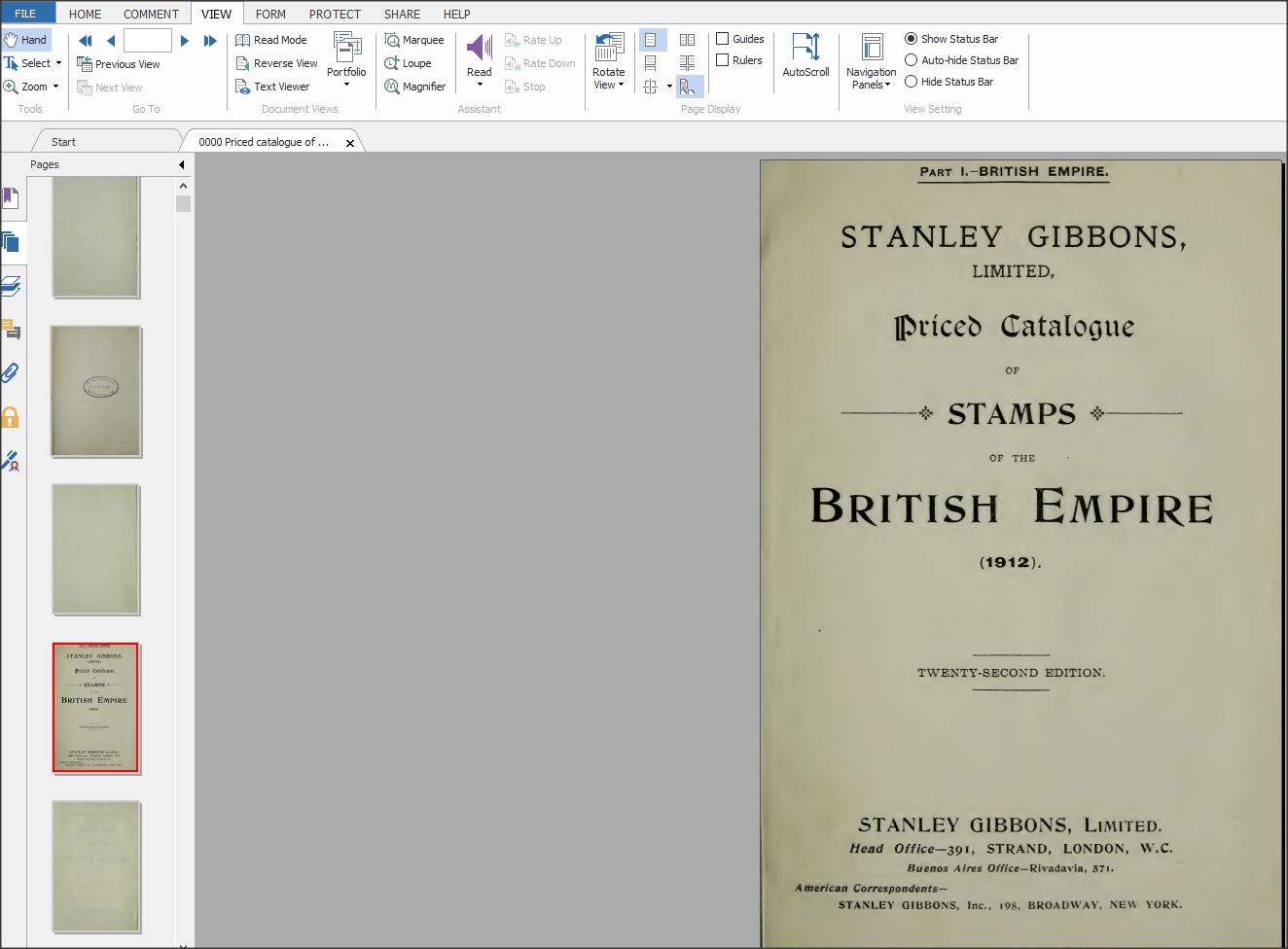Viewport: 1288px width, 949px height.
Task: Open the Security side panel
Action: (x=11, y=417)
